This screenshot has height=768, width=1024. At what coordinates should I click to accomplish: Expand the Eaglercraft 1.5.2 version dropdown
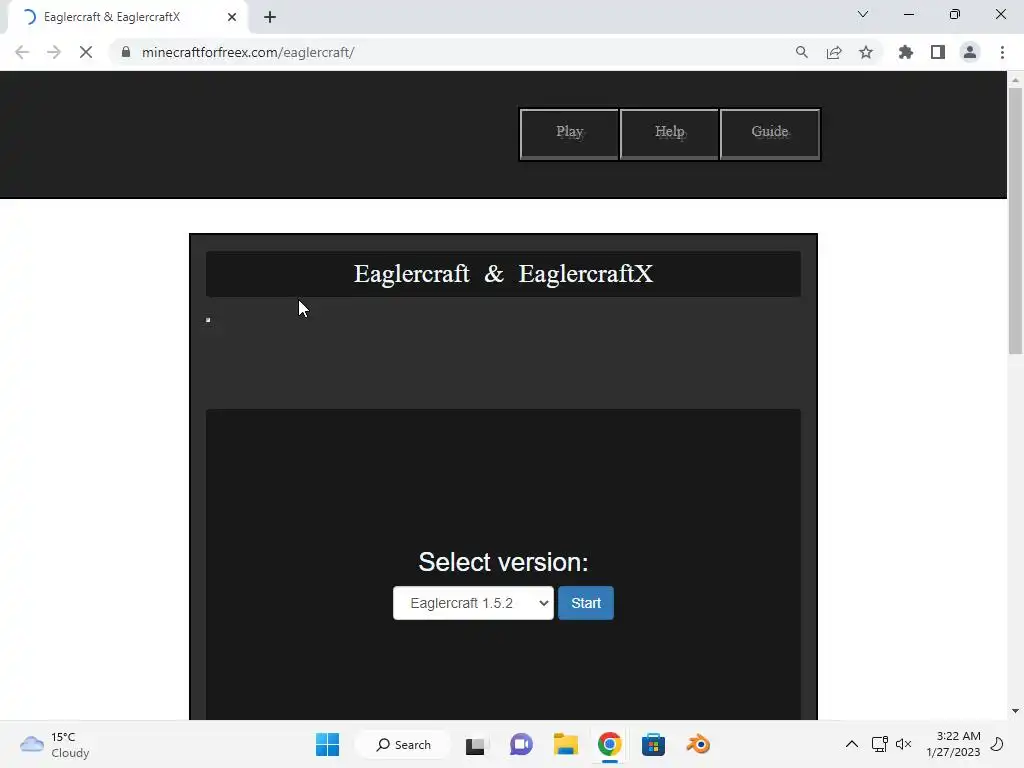pyautogui.click(x=473, y=603)
